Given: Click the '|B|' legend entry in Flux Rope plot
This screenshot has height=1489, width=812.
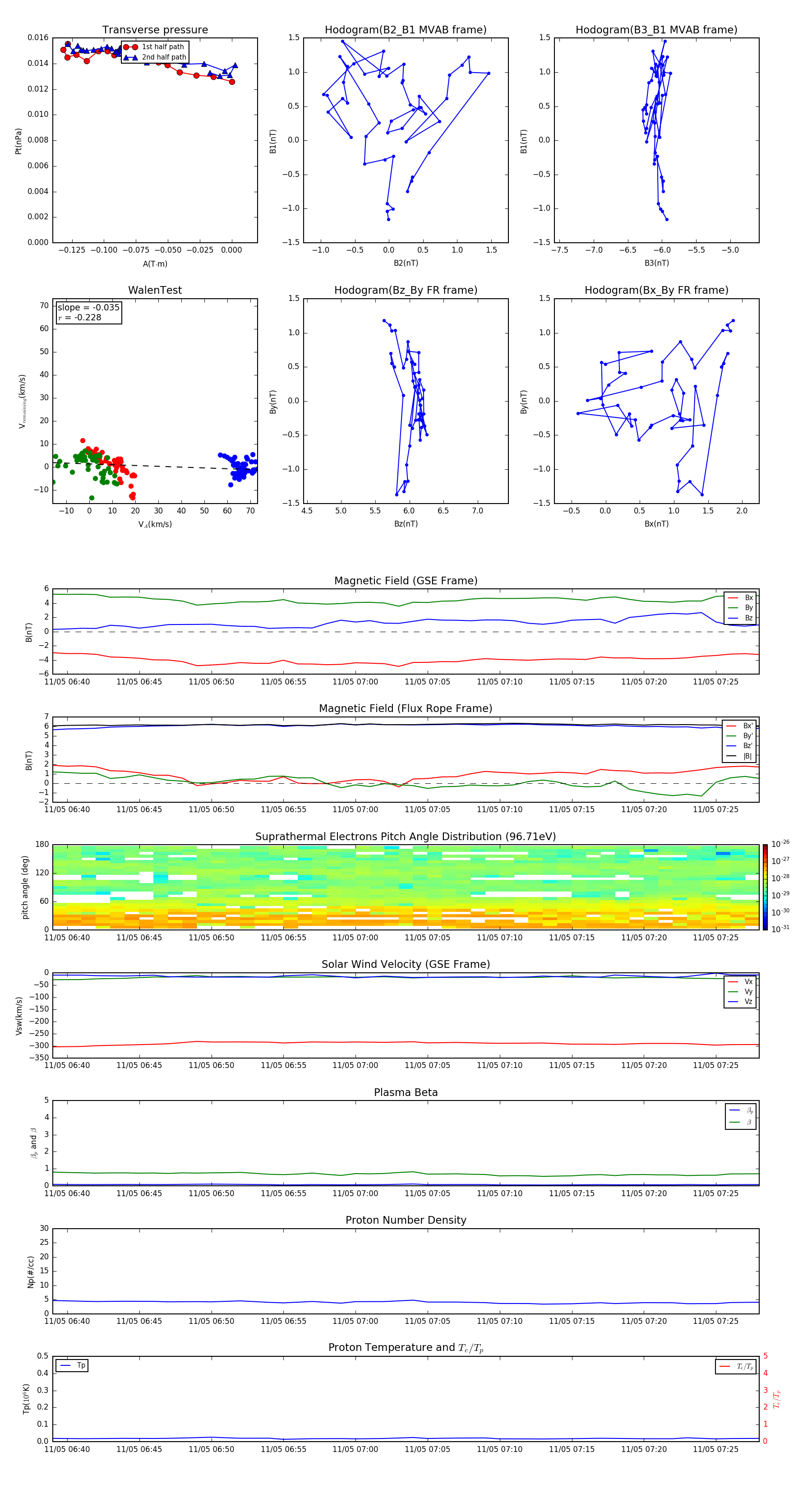Looking at the screenshot, I should point(740,756).
